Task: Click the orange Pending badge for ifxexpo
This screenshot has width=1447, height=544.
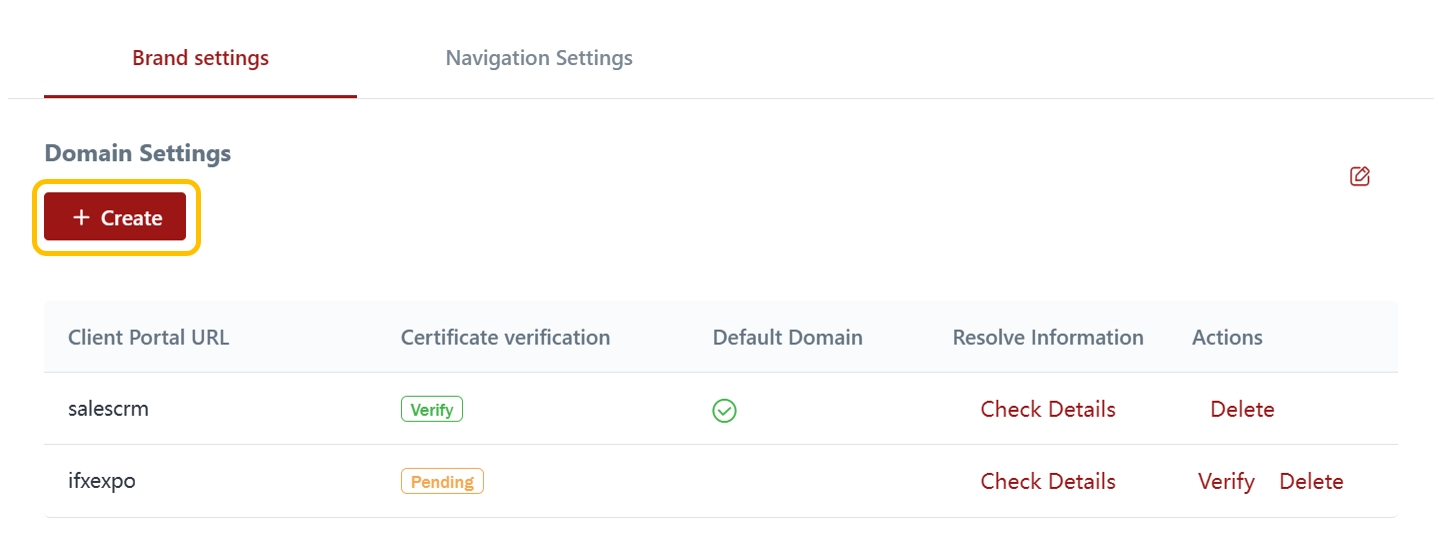Action: point(442,482)
